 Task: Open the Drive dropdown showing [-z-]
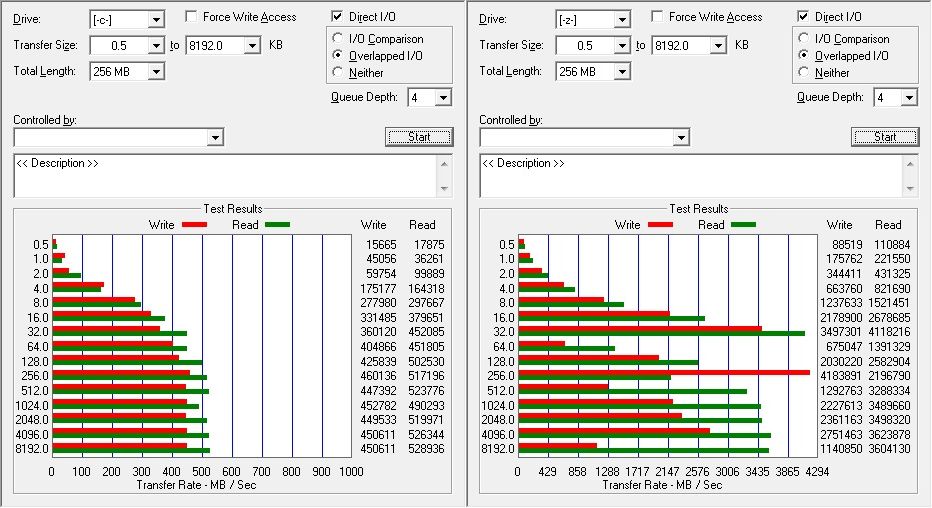click(621, 20)
